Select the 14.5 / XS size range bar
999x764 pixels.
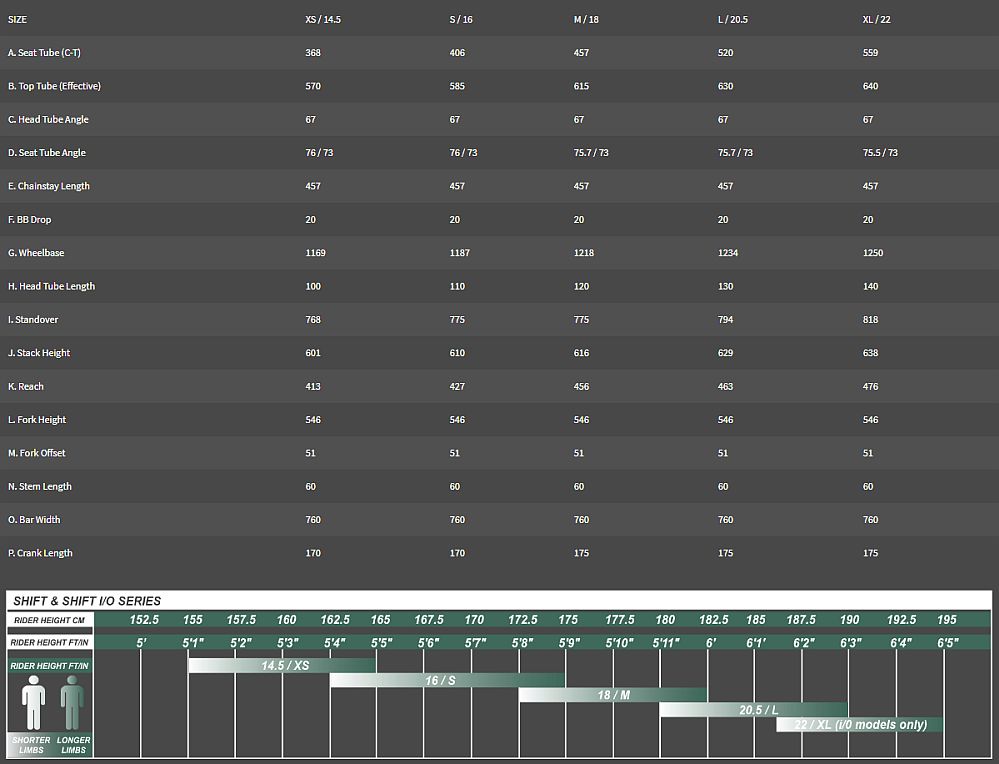pyautogui.click(x=282, y=665)
